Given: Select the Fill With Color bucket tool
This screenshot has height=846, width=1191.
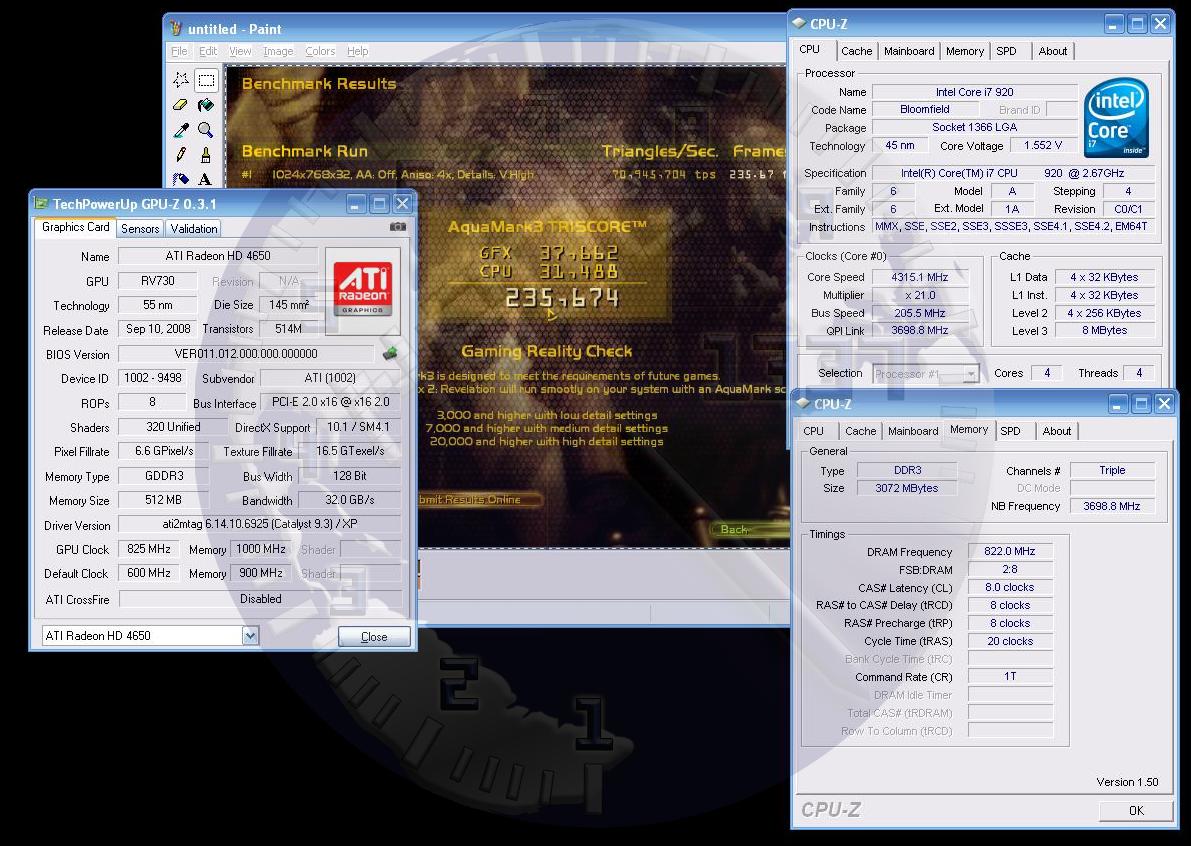Looking at the screenshot, I should (206, 105).
